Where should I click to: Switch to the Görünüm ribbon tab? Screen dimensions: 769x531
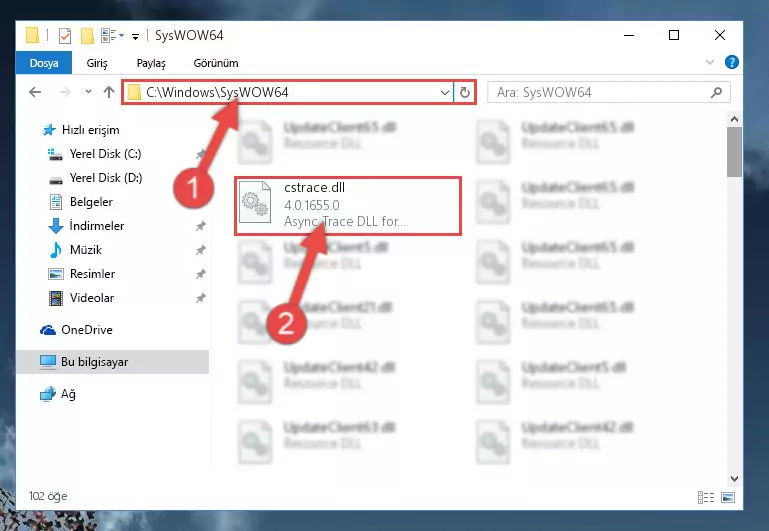pyautogui.click(x=216, y=63)
